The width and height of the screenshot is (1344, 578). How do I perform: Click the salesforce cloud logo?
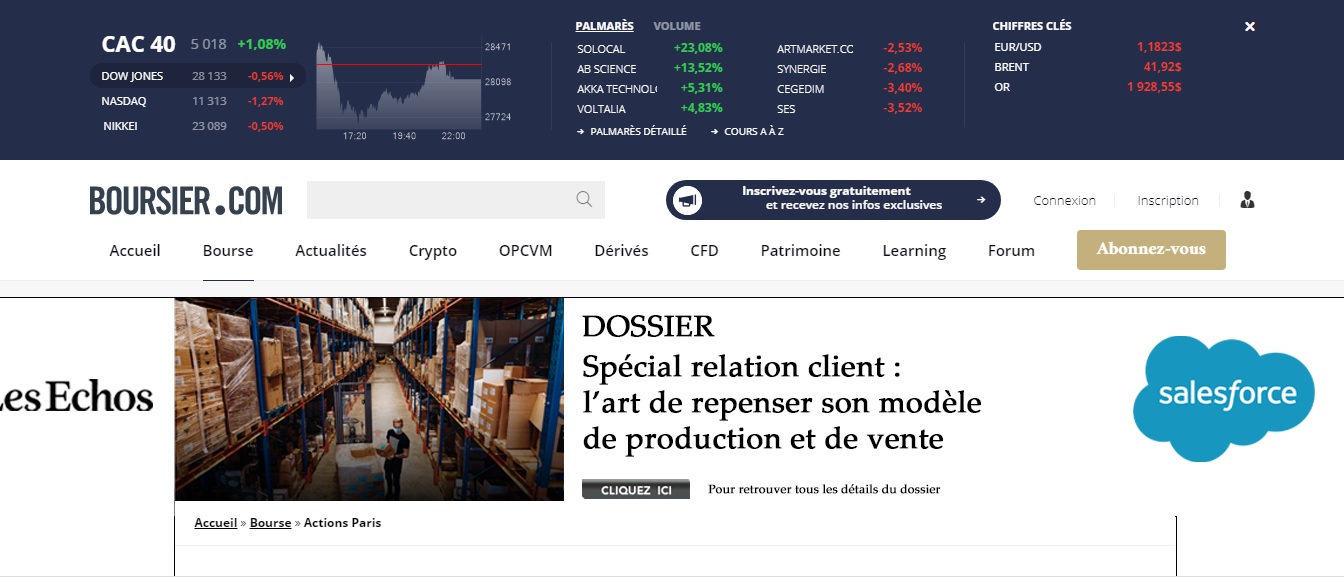click(x=1223, y=398)
